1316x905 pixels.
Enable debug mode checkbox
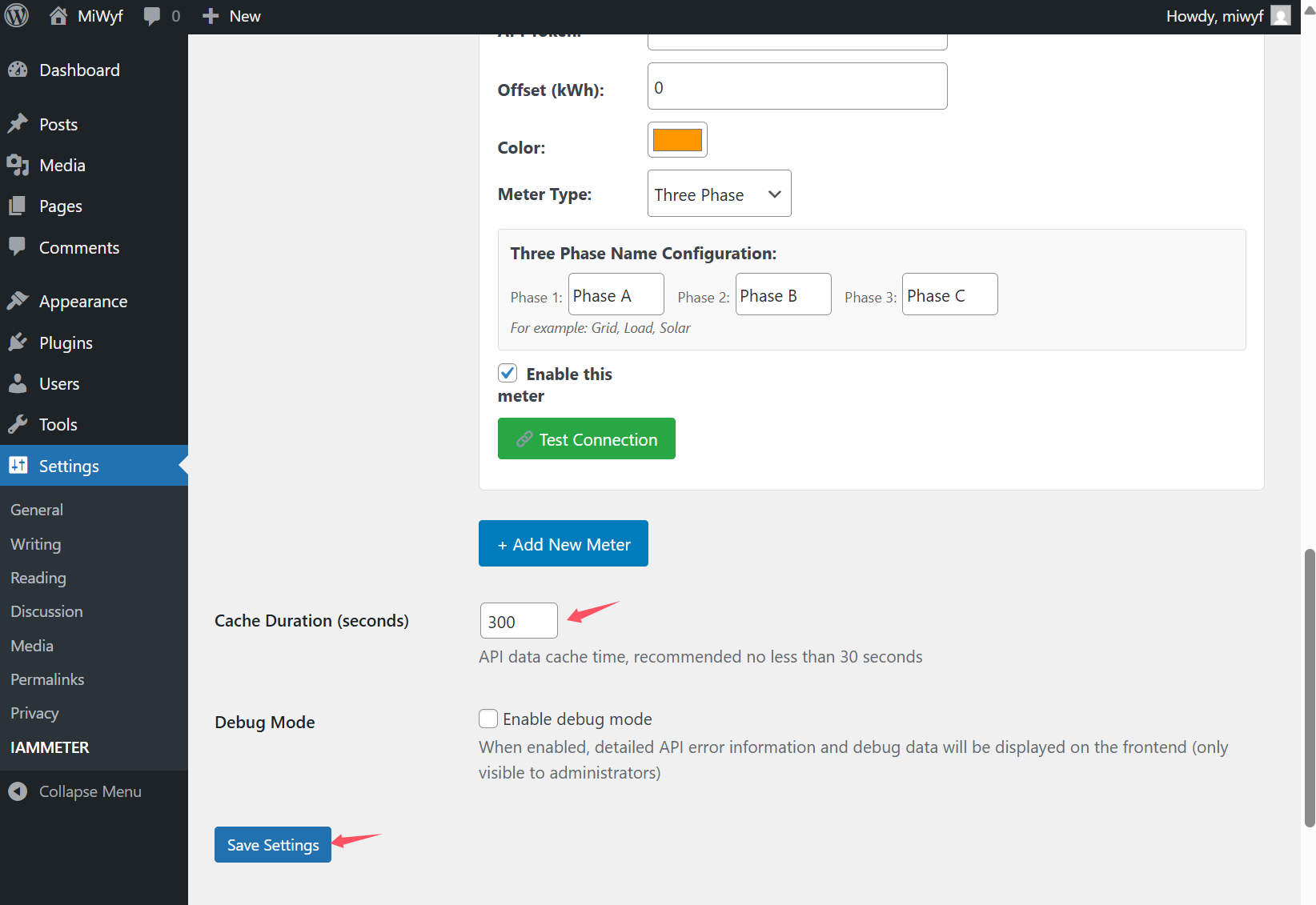click(x=488, y=719)
